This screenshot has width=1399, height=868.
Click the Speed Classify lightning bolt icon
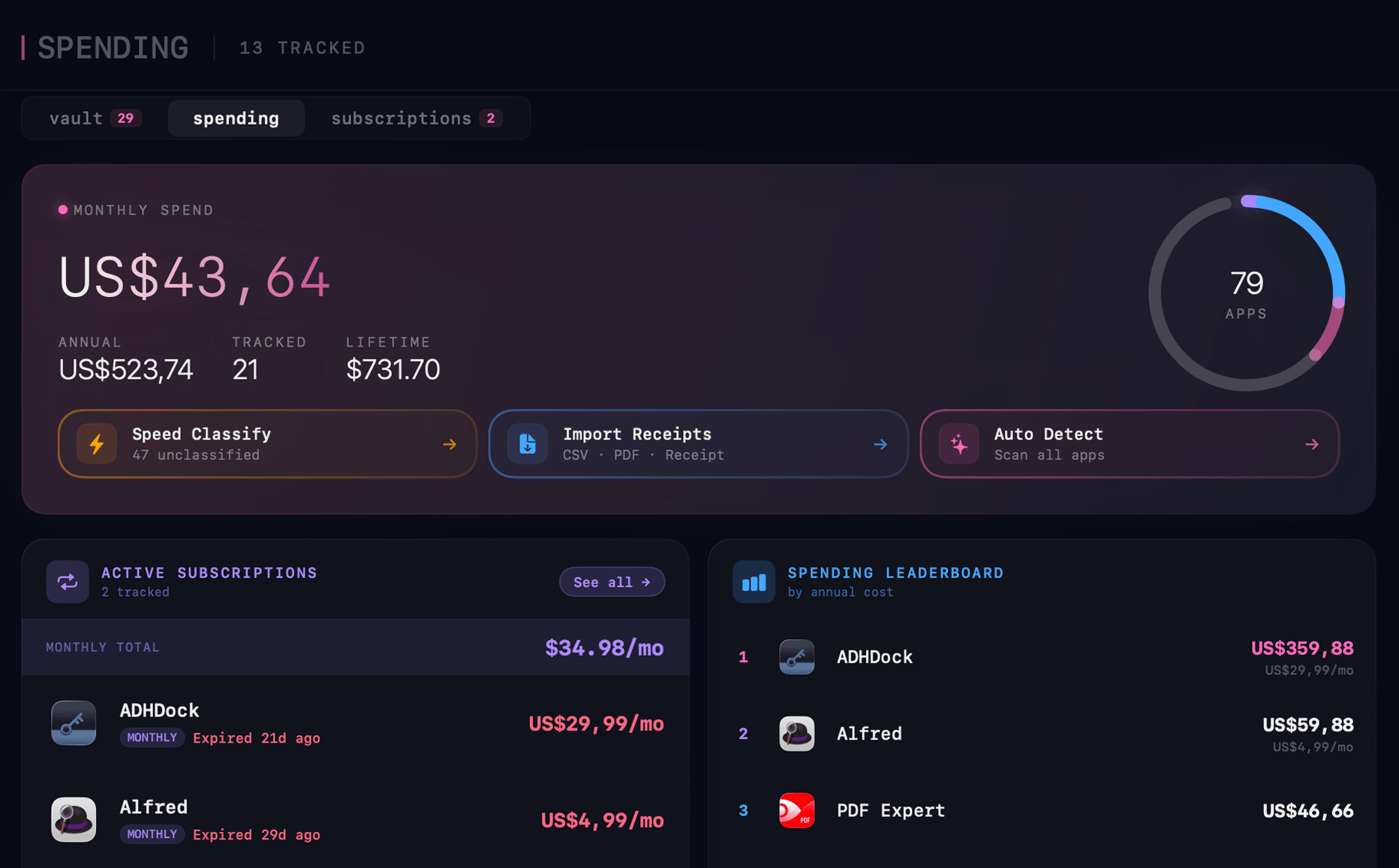97,444
